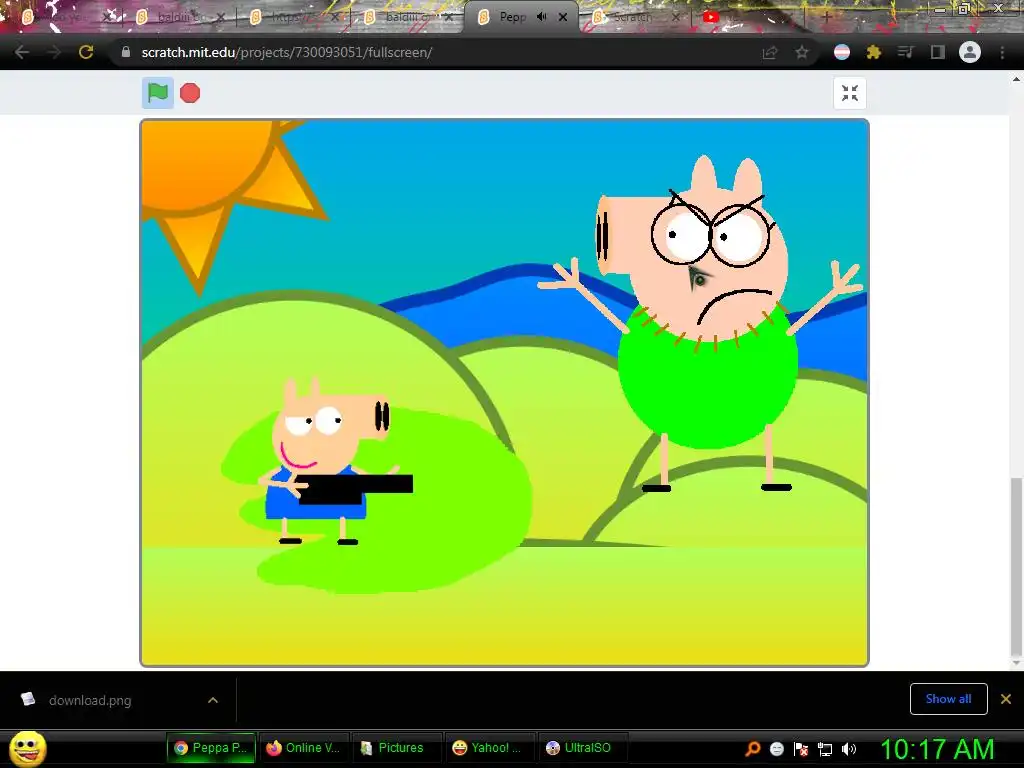Click the orange search tray icon

[x=752, y=749]
